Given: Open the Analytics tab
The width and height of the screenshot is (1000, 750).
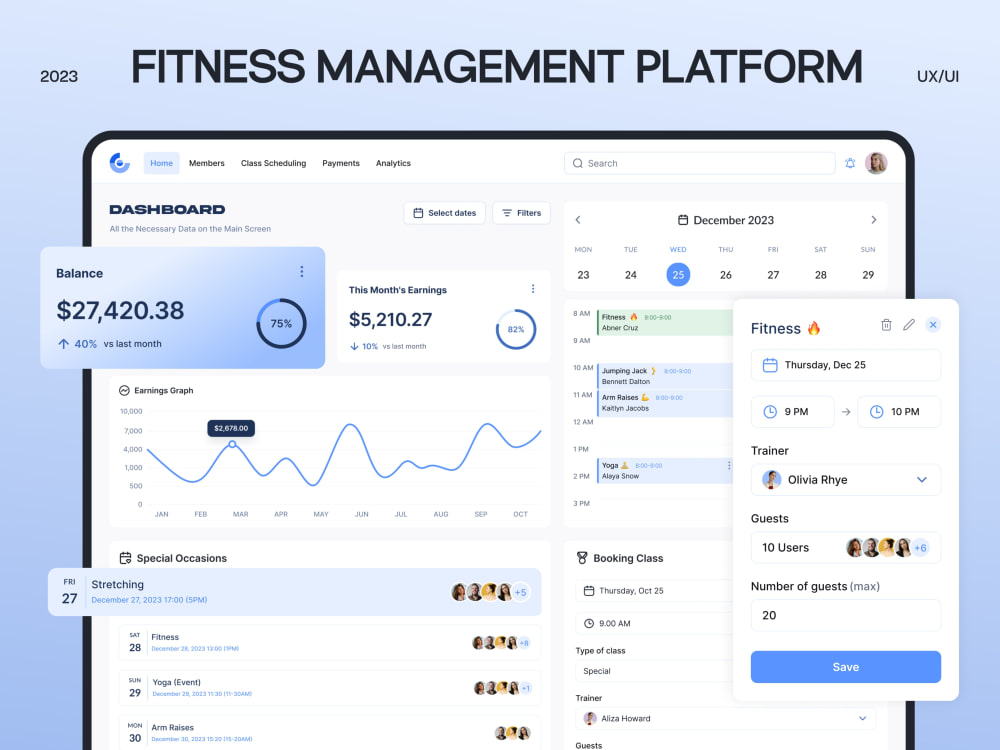Looking at the screenshot, I should (x=393, y=163).
